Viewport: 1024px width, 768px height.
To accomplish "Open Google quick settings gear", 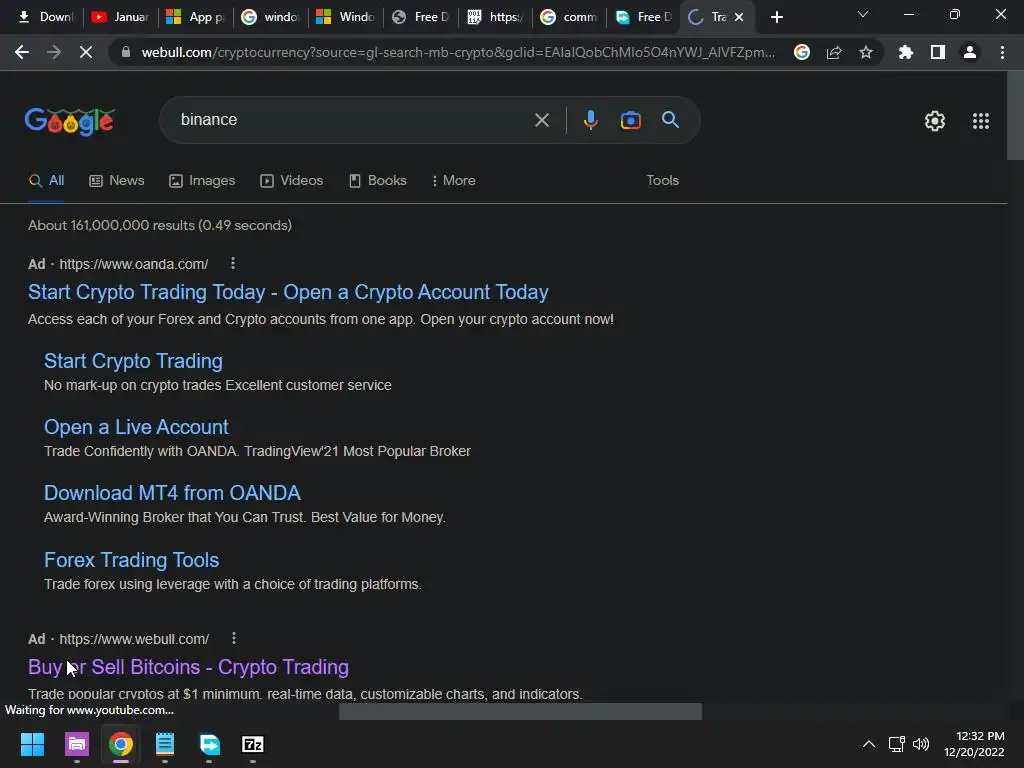I will [935, 121].
